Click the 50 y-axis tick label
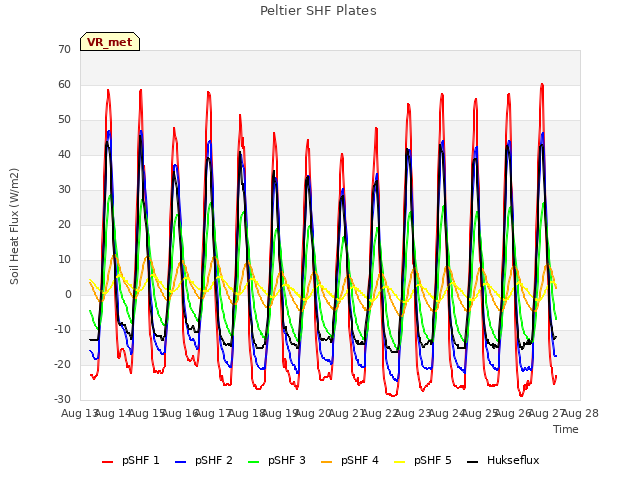Viewport: 640px width, 480px height. (64, 120)
